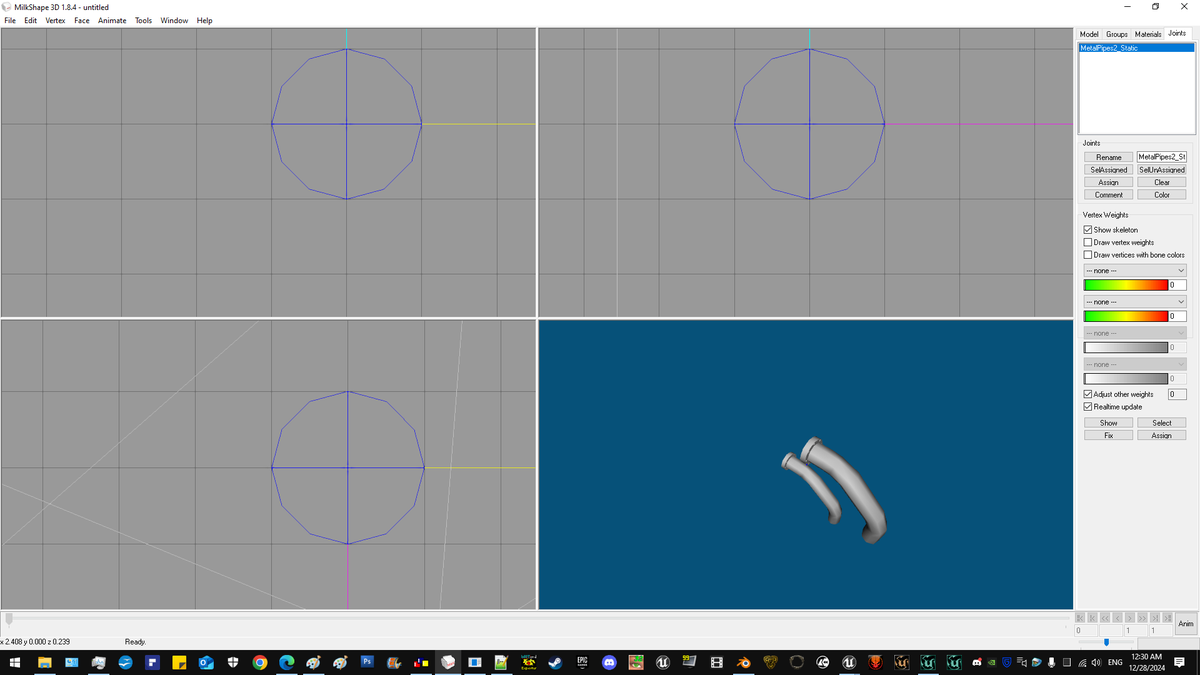The width and height of the screenshot is (1200, 675).
Task: Click the second green-to-red weight gradient slider
Action: pyautogui.click(x=1126, y=317)
